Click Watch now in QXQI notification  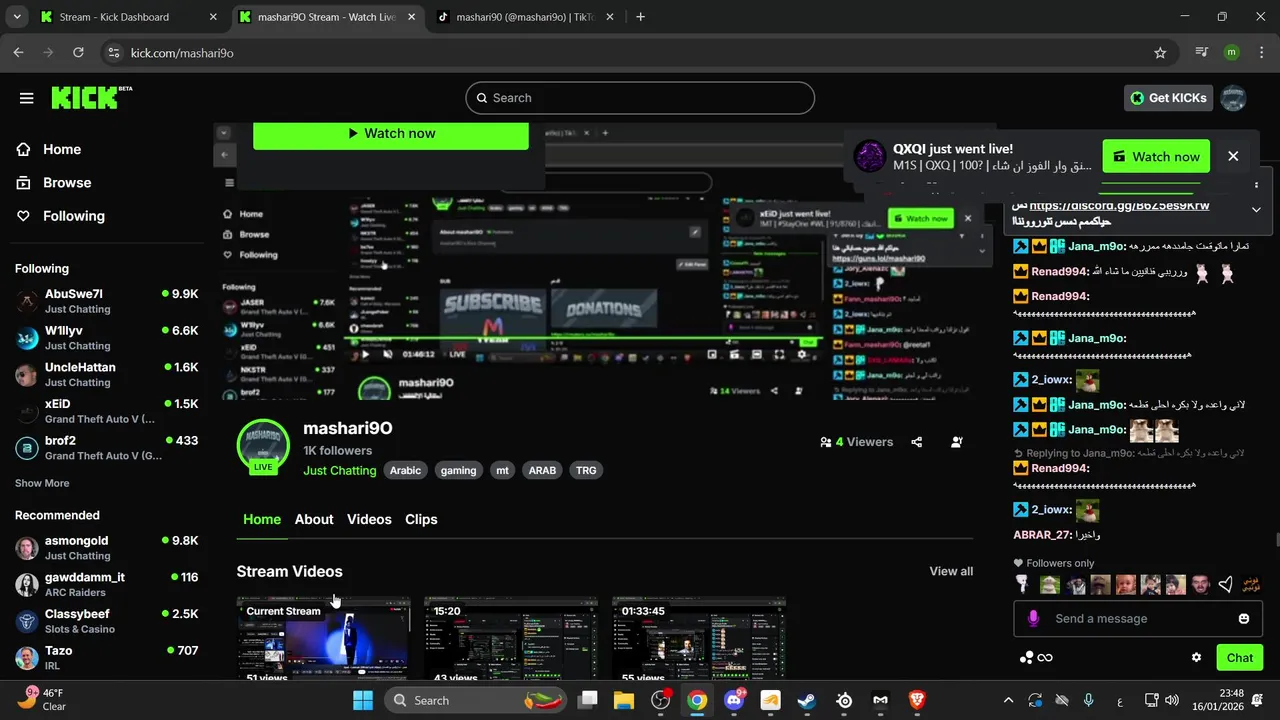[x=1156, y=156]
